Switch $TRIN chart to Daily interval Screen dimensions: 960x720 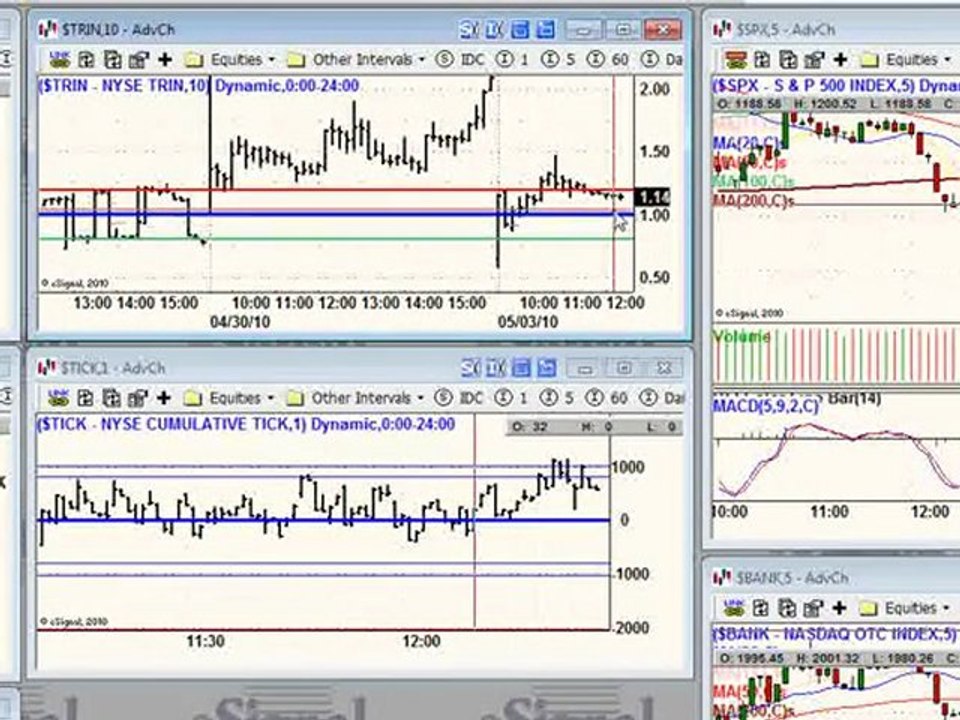pos(662,59)
